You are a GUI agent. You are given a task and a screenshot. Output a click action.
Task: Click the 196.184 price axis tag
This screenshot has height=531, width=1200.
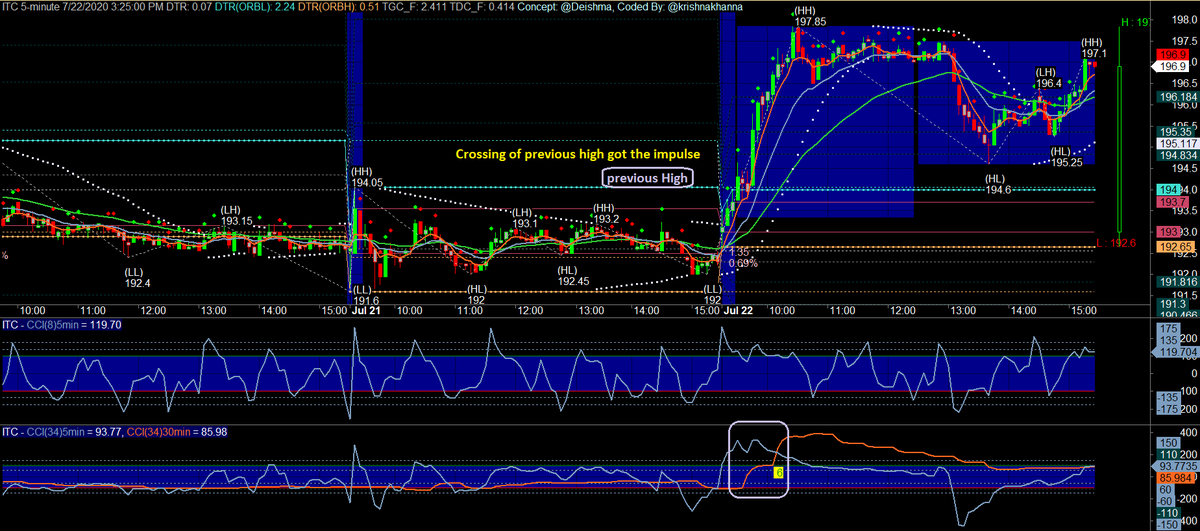pos(1177,98)
